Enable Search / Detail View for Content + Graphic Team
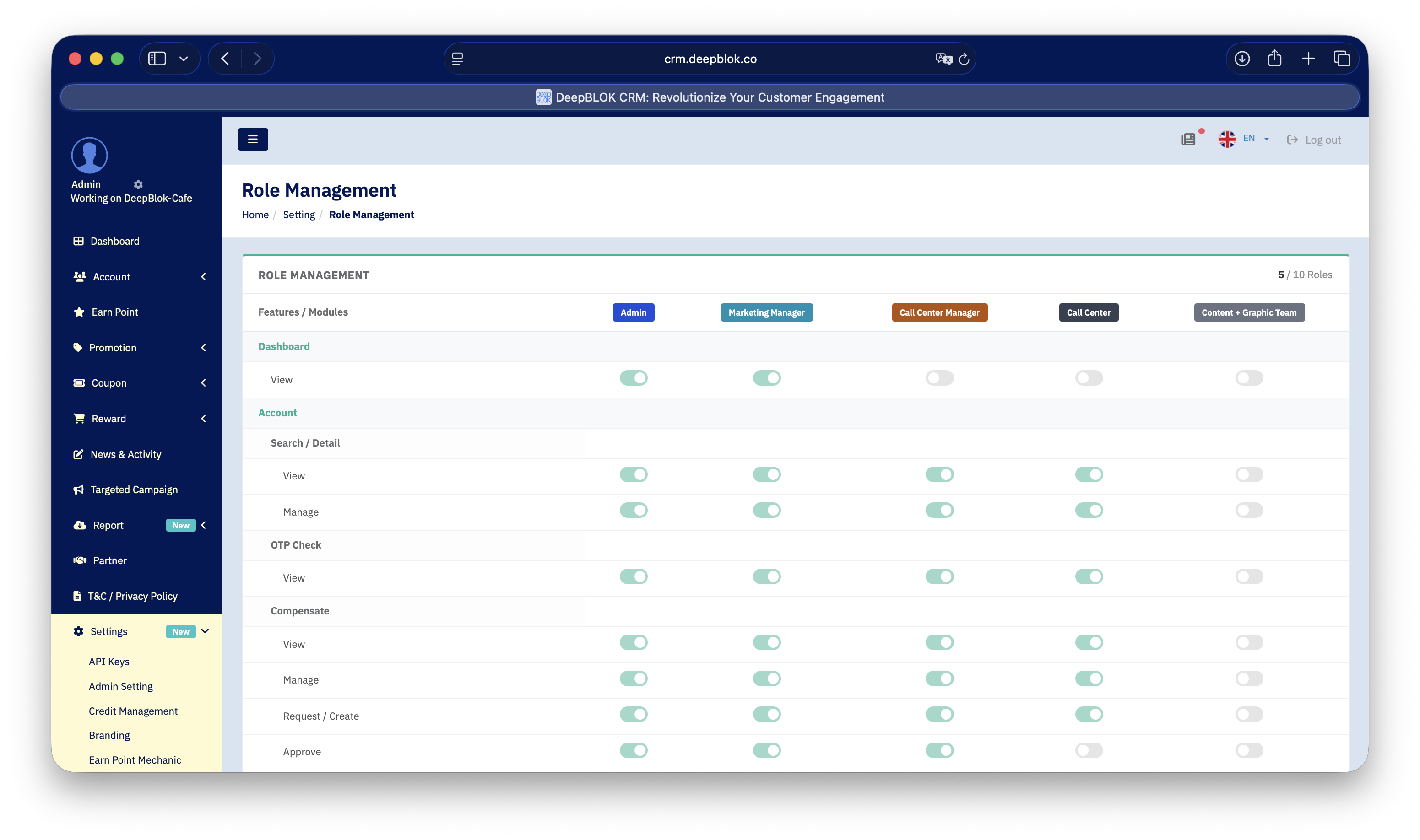This screenshot has width=1420, height=840. coord(1249,474)
